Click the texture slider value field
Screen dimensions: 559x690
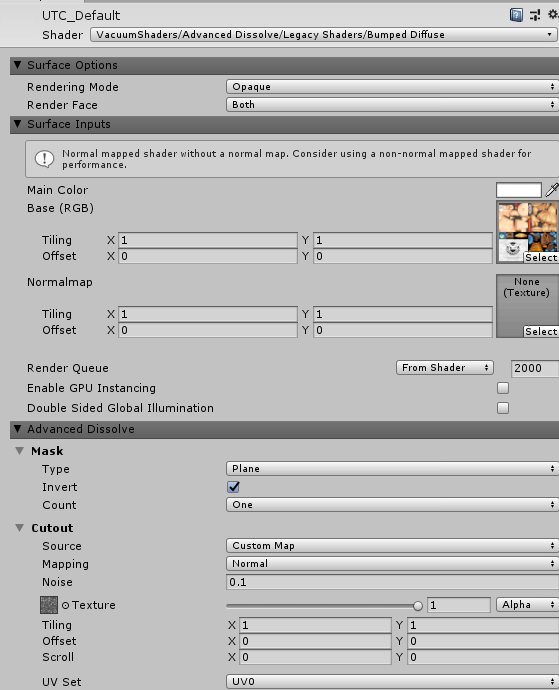[459, 605]
